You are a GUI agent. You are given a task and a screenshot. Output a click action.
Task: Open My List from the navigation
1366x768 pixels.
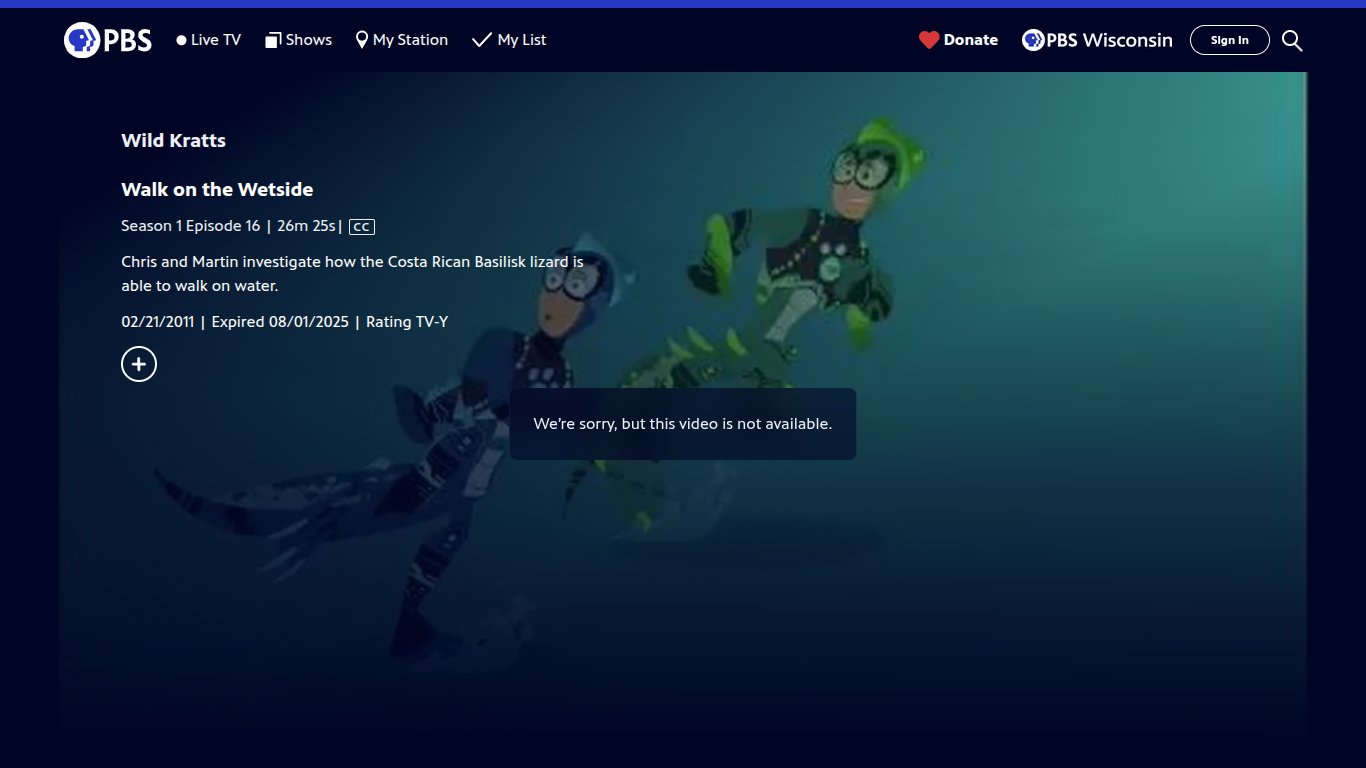509,40
